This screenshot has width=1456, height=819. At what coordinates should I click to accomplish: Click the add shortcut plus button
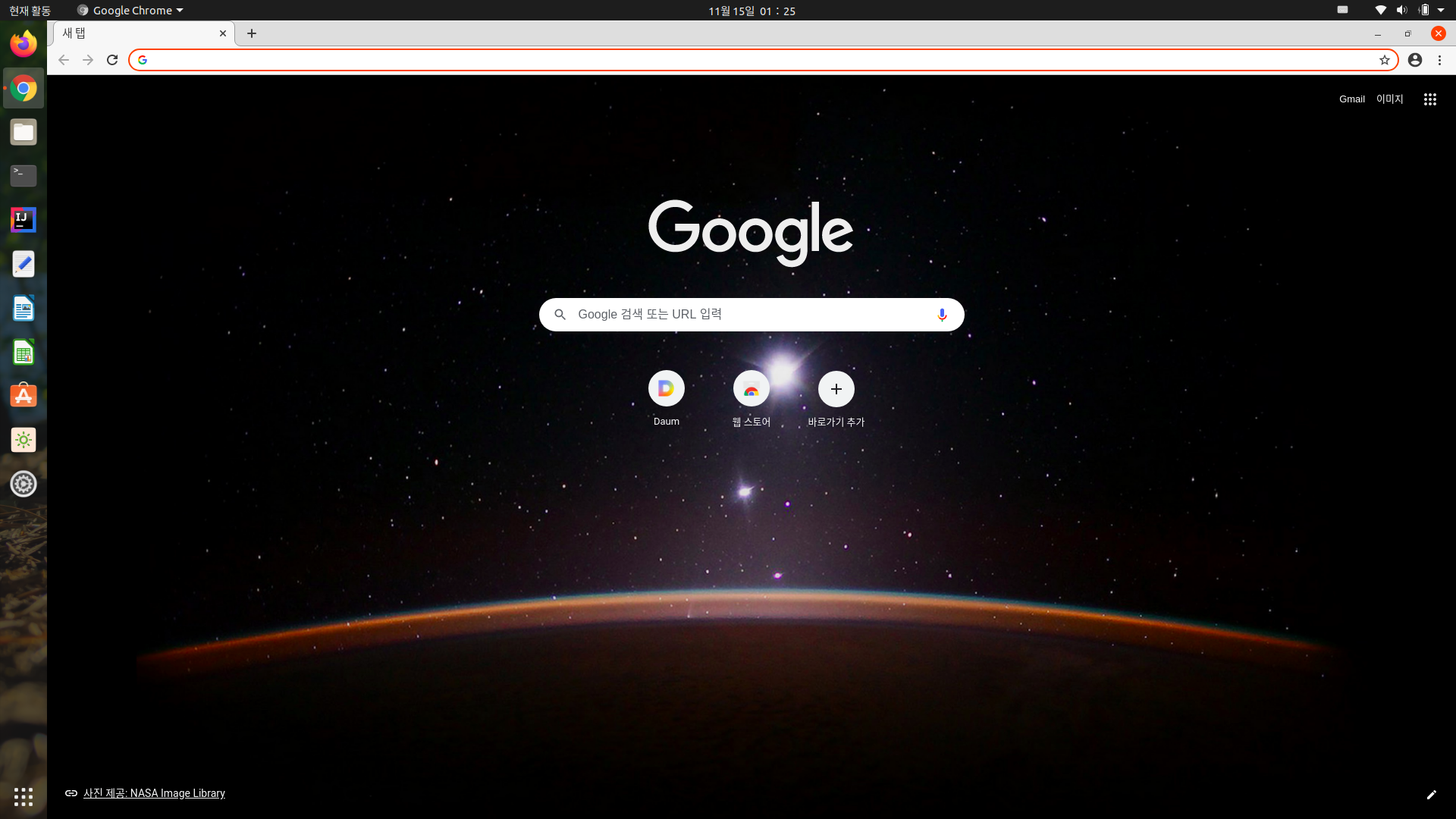[x=836, y=389]
